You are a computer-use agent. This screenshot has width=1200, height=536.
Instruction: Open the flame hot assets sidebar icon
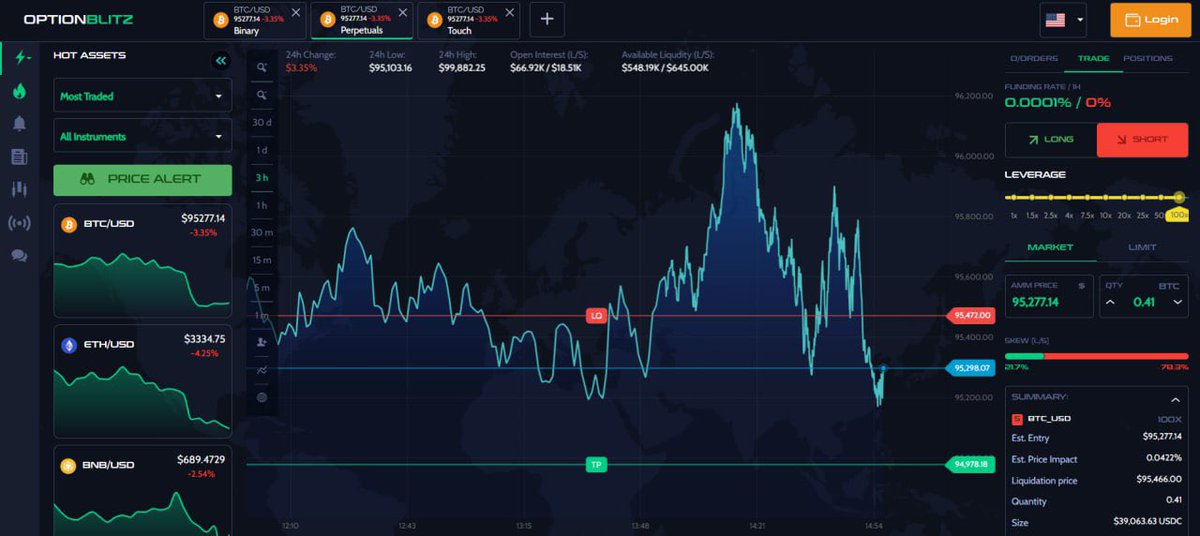coord(19,91)
